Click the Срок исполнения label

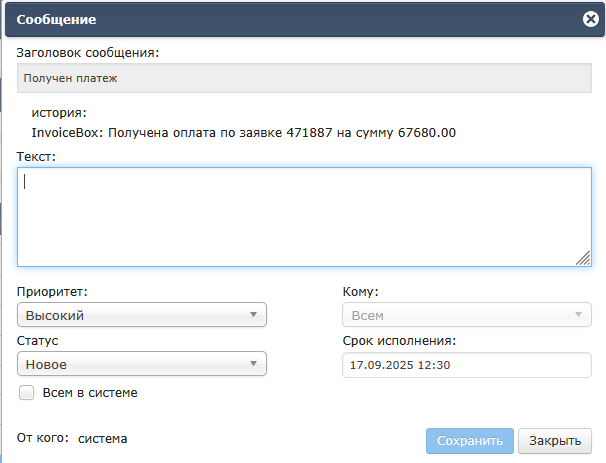tap(398, 341)
